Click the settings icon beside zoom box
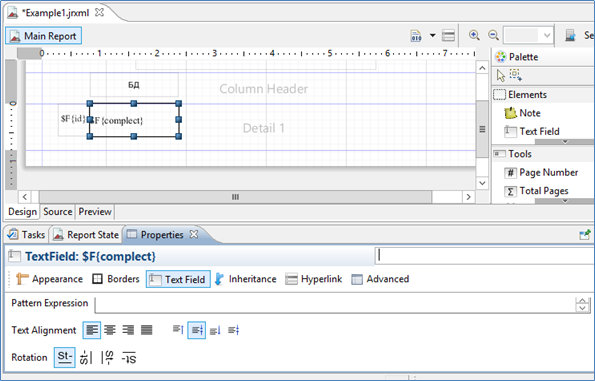595x381 pixels. point(570,35)
